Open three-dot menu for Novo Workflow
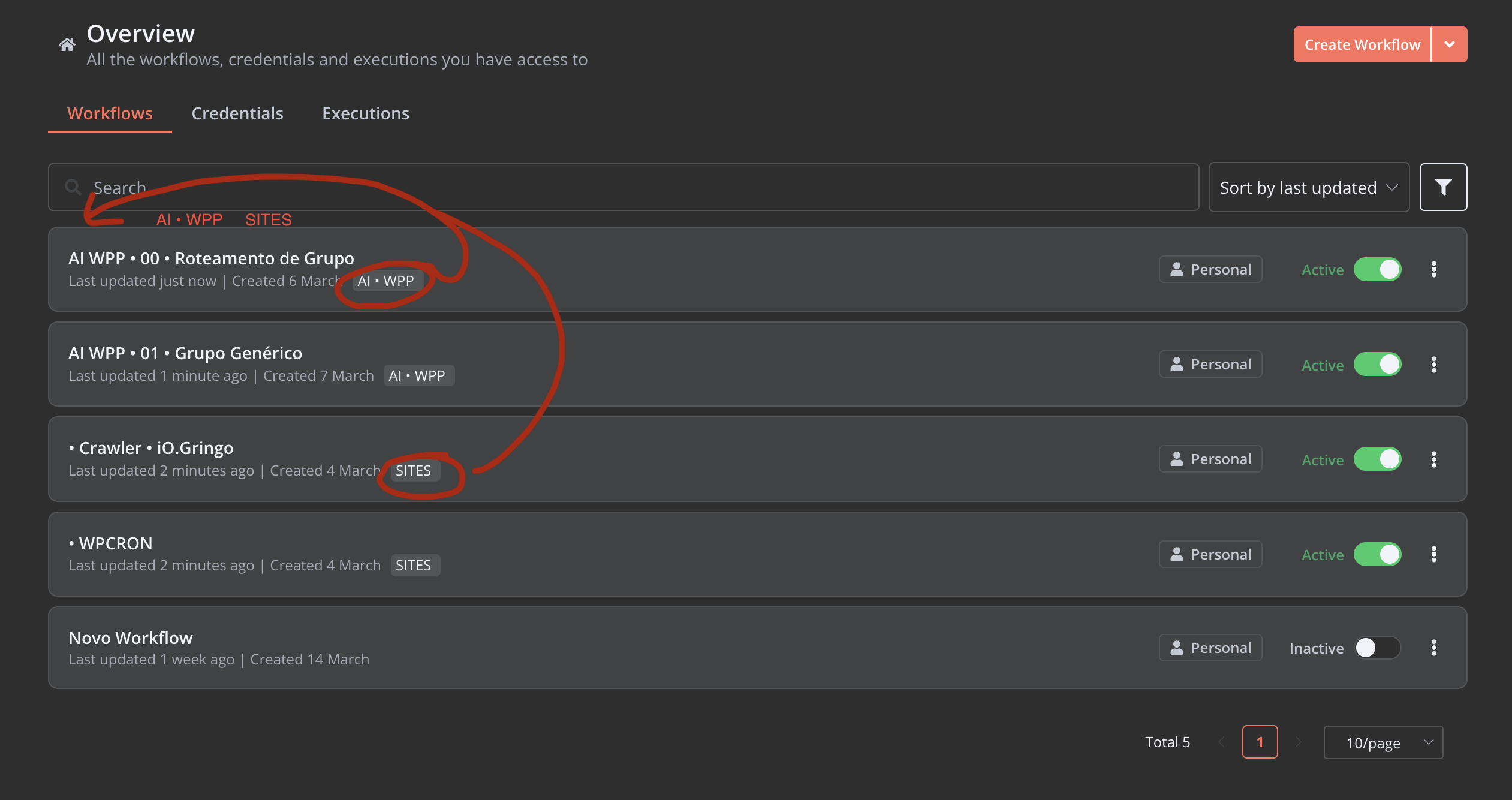 pos(1434,648)
